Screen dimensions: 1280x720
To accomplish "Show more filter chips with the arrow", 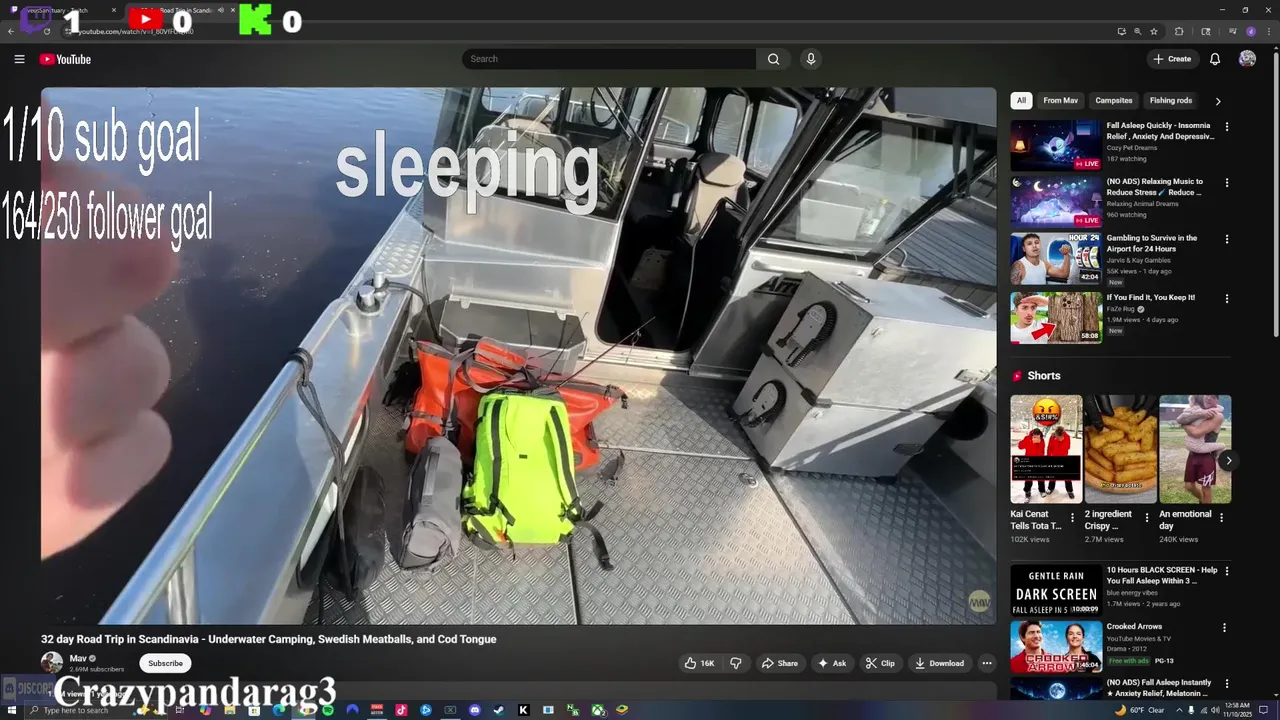I will (1217, 101).
